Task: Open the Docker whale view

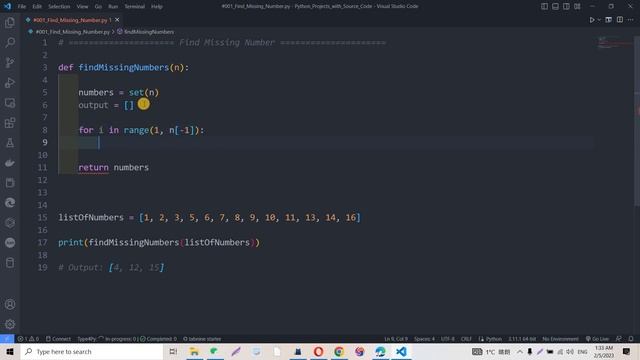Action: tap(10, 163)
